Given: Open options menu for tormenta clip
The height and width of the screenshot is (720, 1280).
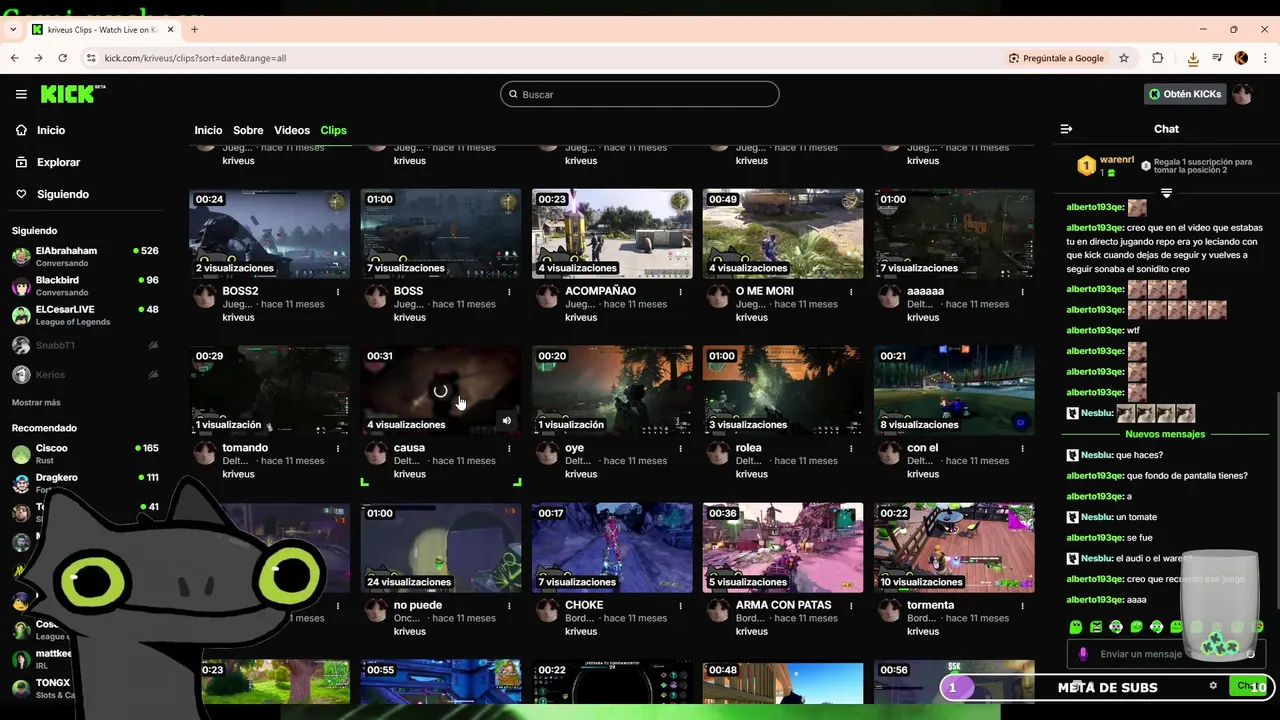Looking at the screenshot, I should (x=1022, y=606).
